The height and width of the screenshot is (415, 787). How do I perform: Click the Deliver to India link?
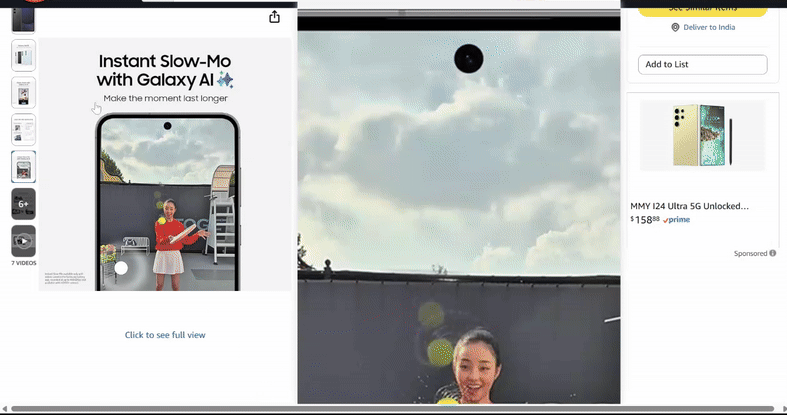(709, 27)
